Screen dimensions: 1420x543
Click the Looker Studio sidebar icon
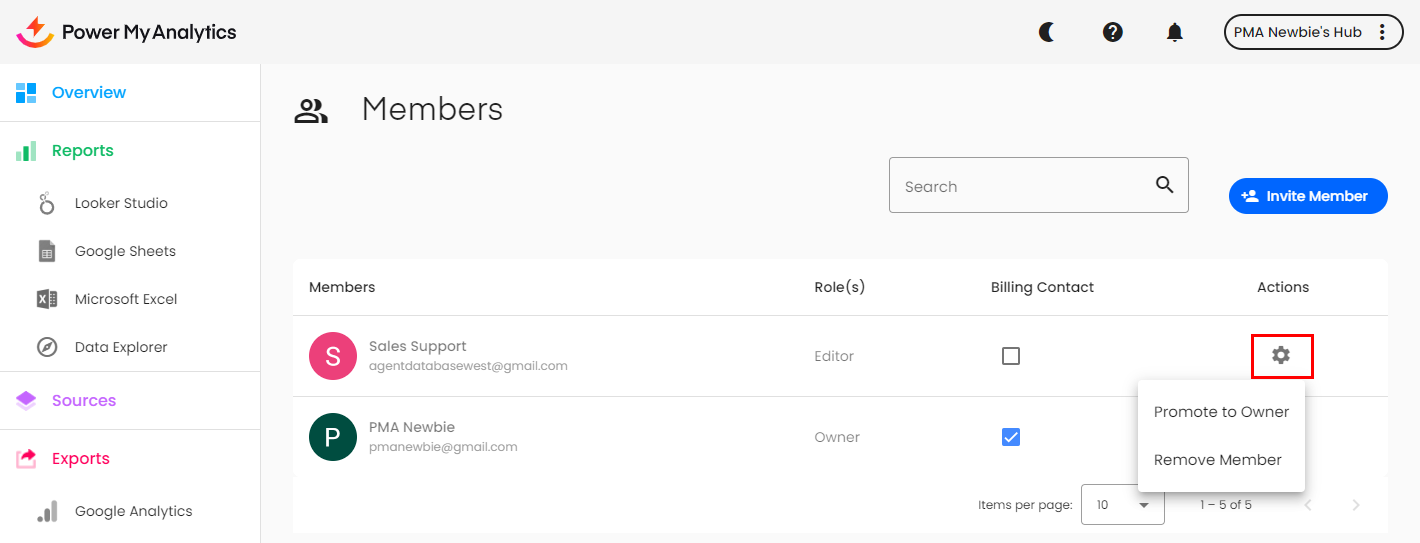tap(47, 203)
